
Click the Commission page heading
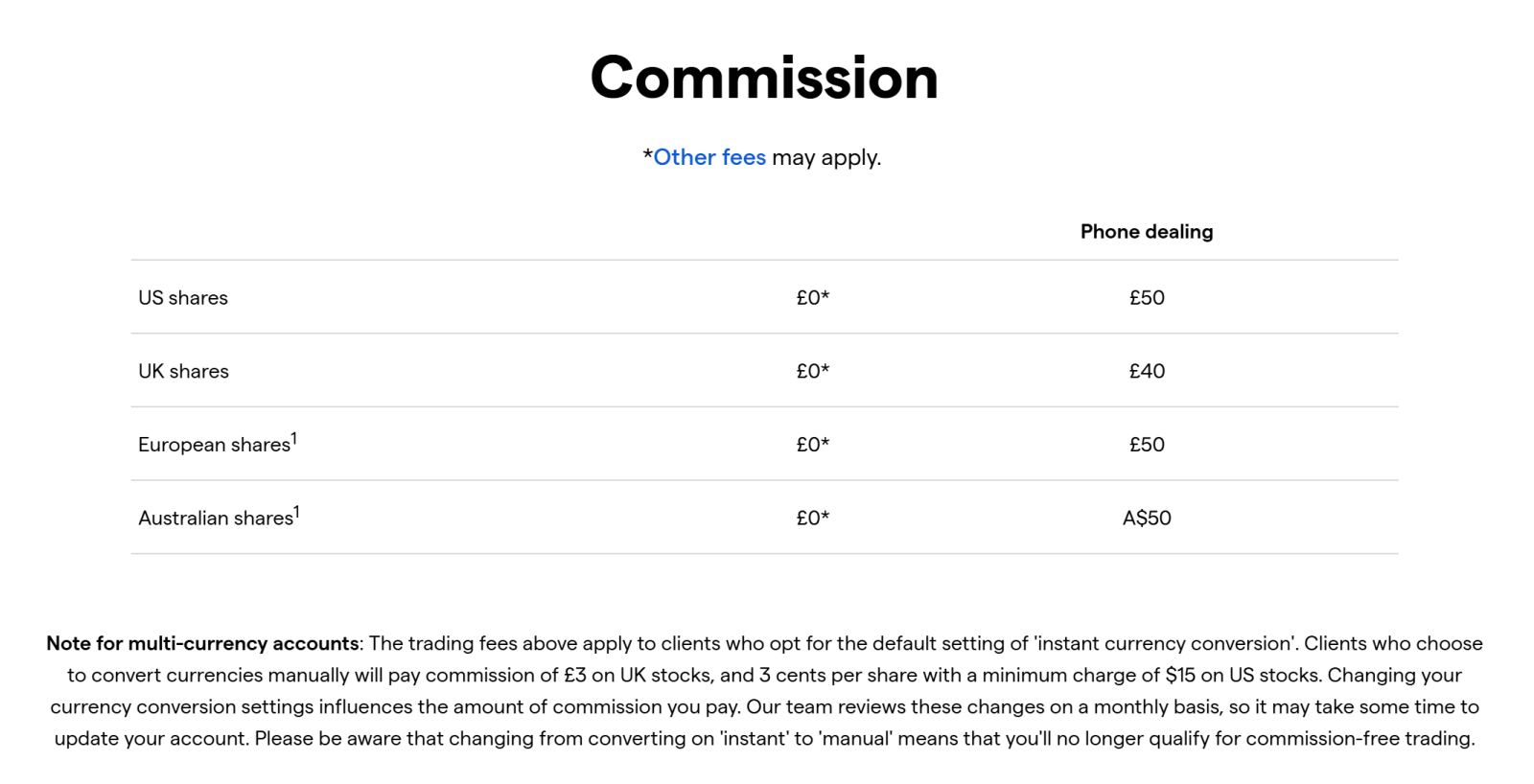[x=764, y=78]
